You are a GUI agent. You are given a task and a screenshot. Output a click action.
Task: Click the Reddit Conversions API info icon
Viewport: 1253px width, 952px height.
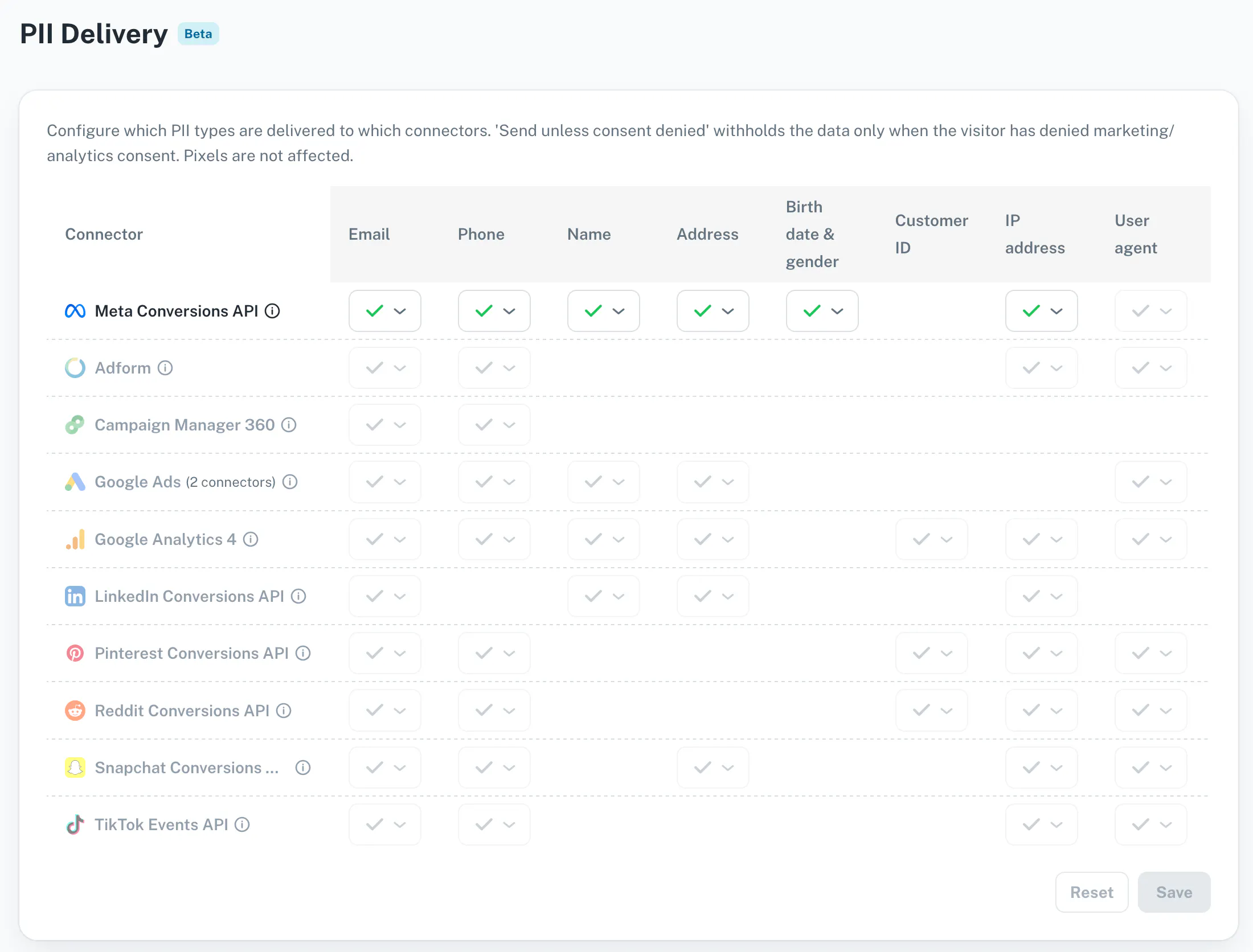284,711
